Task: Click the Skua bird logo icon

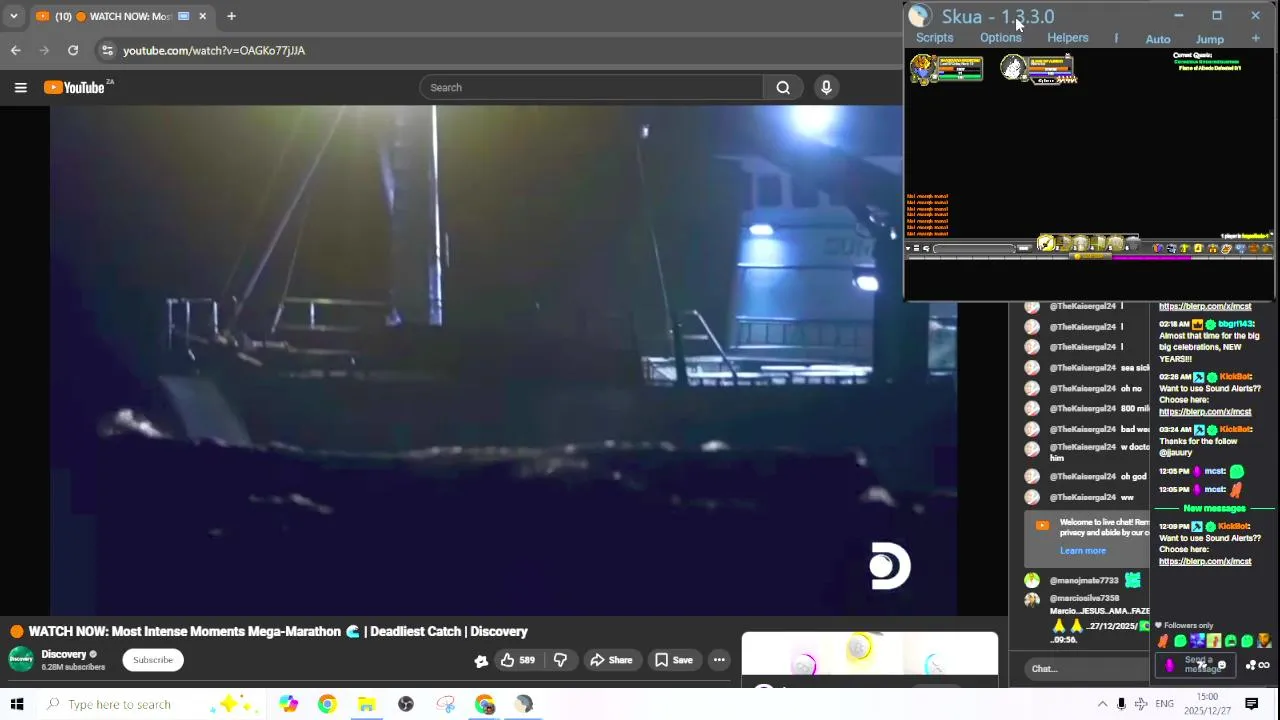Action: tap(920, 16)
